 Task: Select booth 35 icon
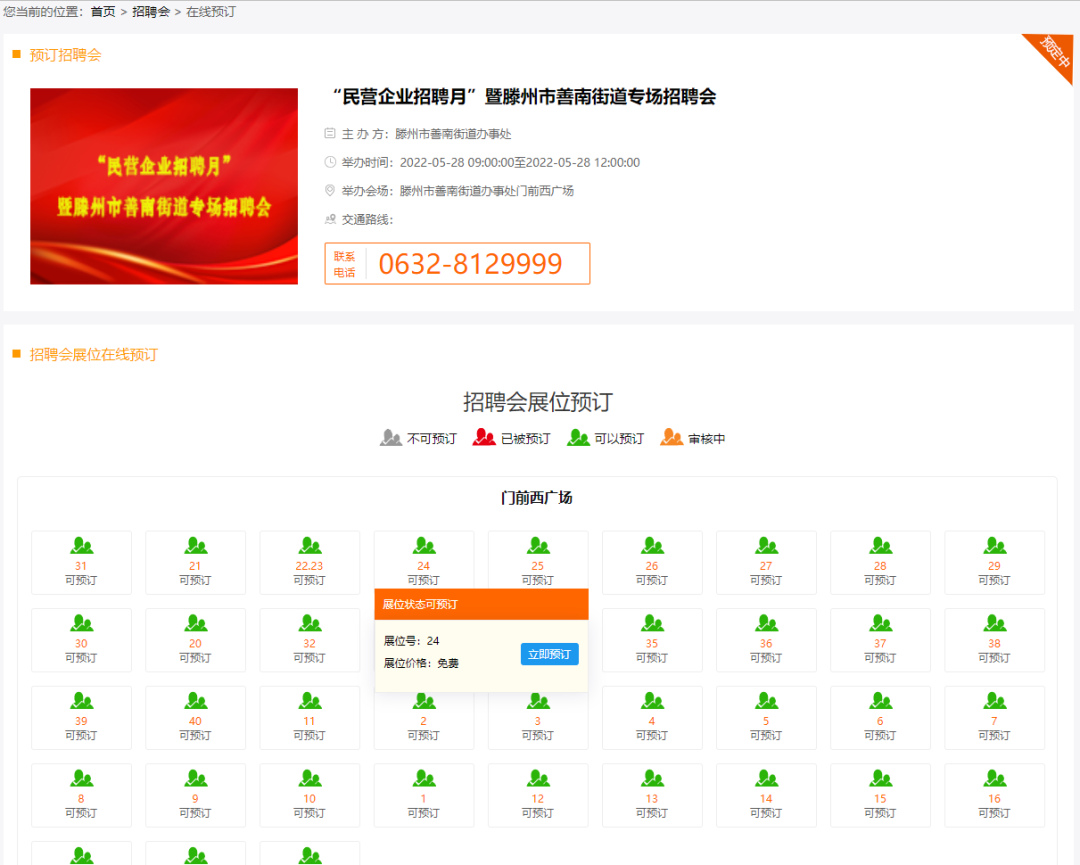click(652, 623)
